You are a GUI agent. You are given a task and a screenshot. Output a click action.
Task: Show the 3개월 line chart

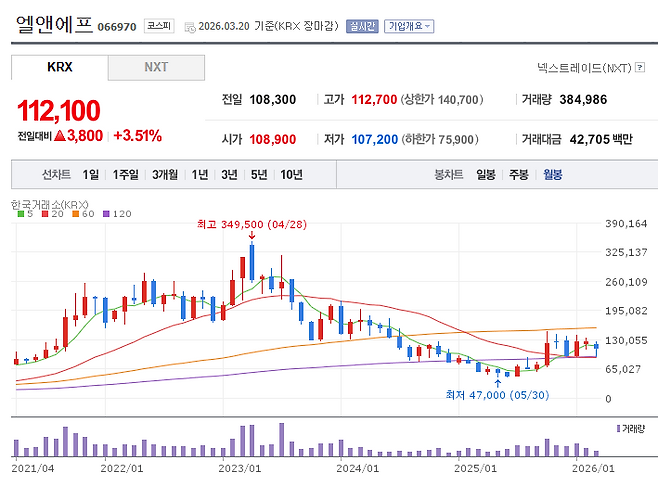[x=165, y=174]
